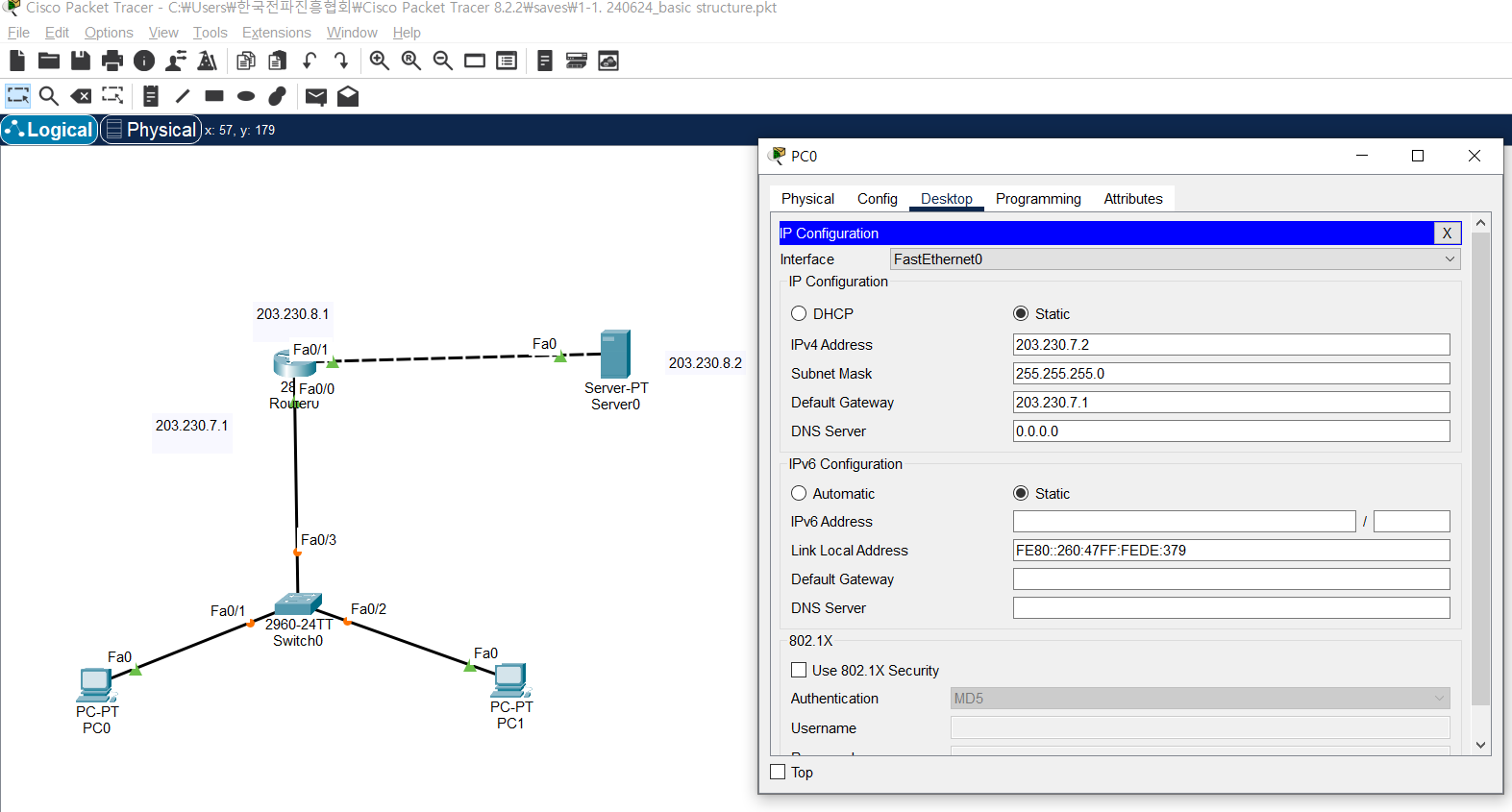Screen dimensions: 1512x812
Task: Click the Copy icon
Action: pyautogui.click(x=246, y=61)
